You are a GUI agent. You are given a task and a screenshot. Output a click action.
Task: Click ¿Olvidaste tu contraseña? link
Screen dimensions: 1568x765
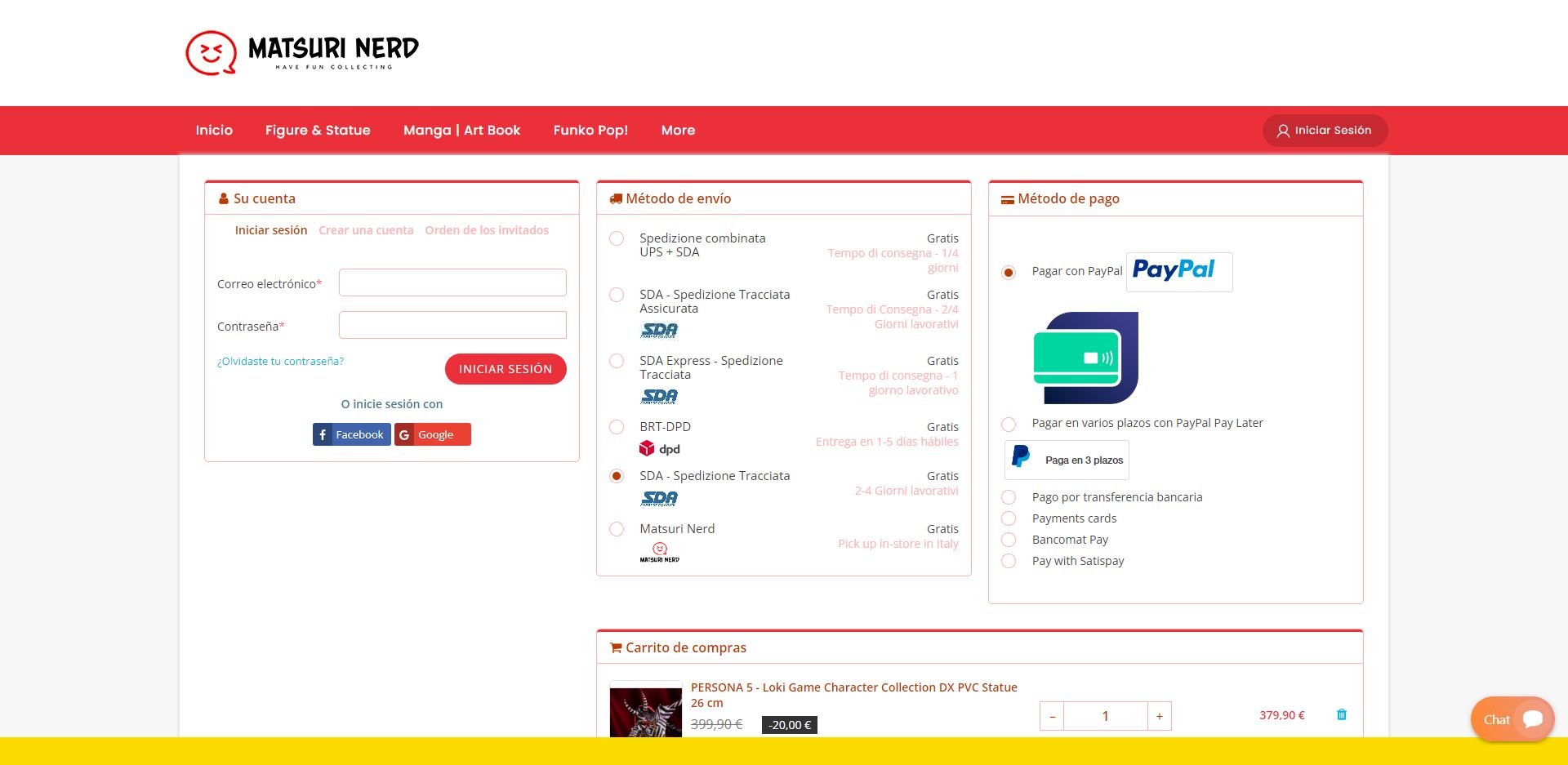pyautogui.click(x=280, y=361)
